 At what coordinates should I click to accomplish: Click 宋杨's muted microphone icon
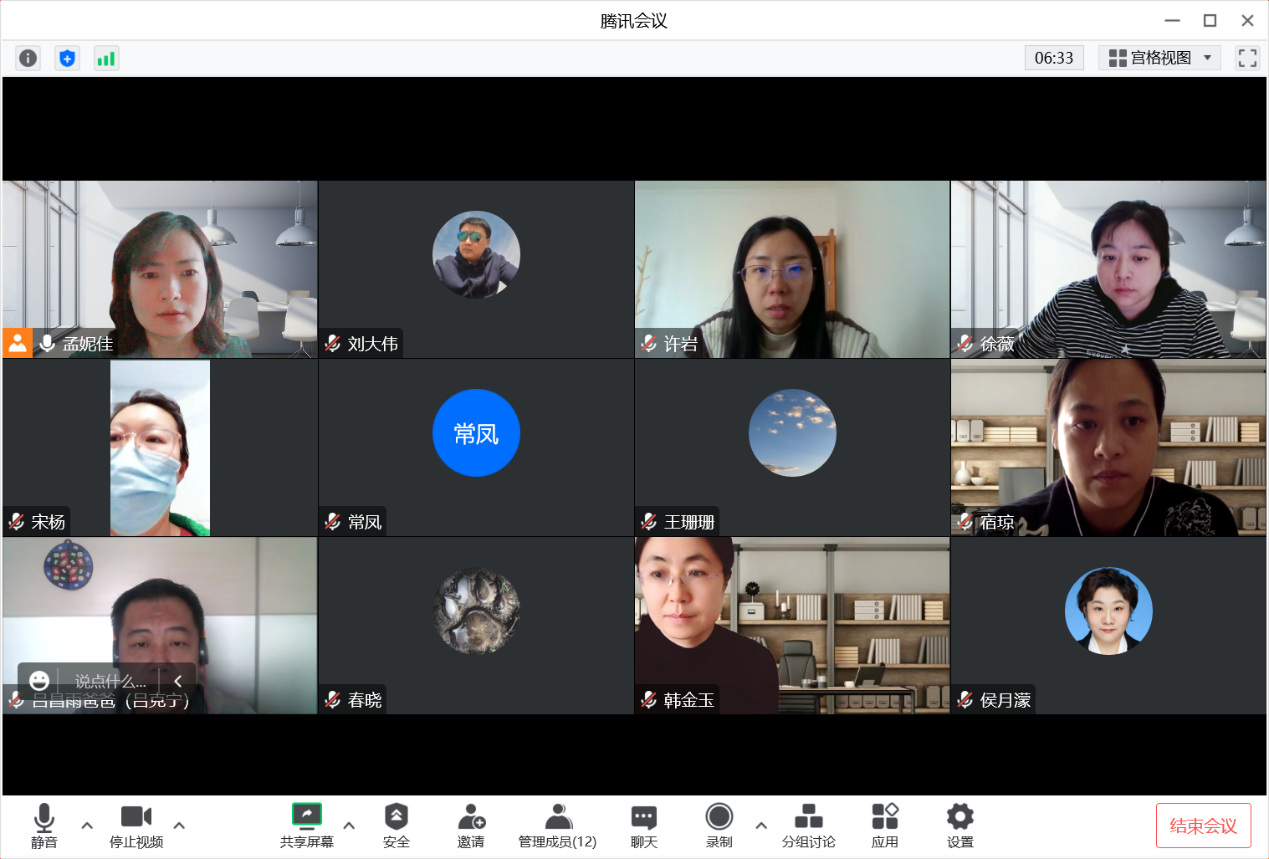coord(17,522)
